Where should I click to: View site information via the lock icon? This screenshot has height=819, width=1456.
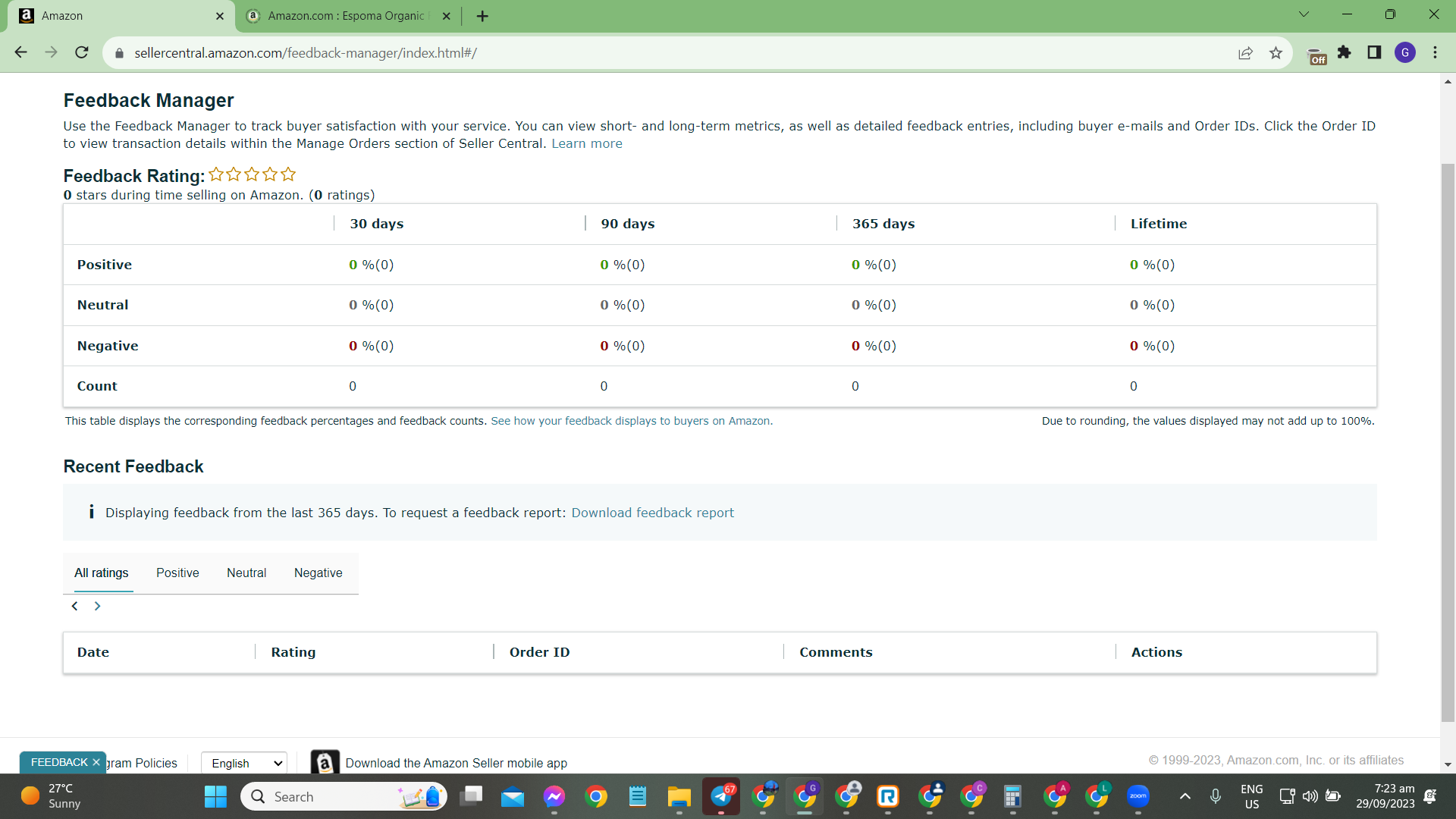(x=119, y=53)
